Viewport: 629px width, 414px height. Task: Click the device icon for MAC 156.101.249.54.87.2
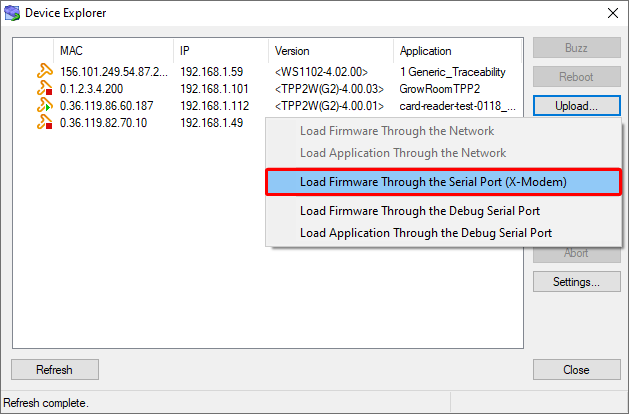(44, 71)
